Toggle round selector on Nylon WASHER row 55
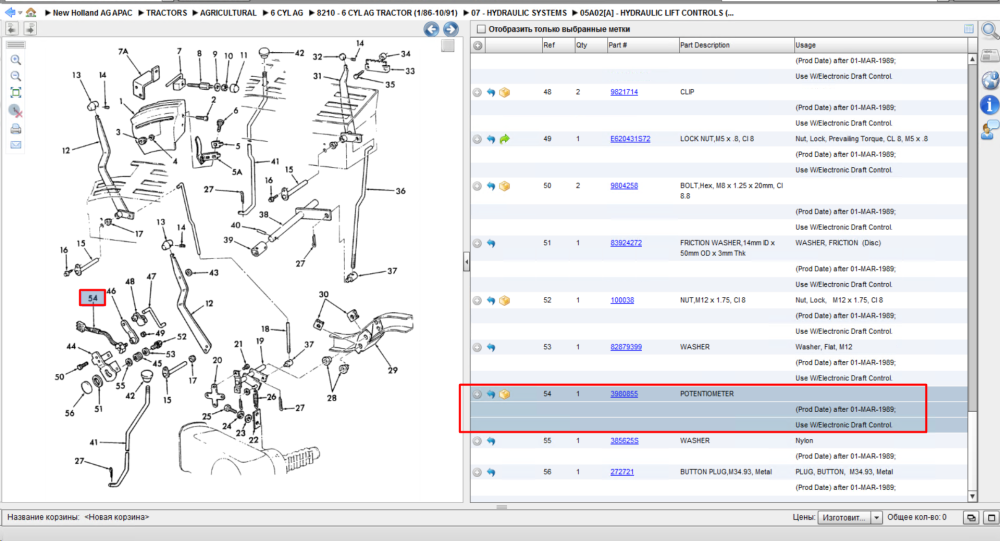Image resolution: width=1000 pixels, height=541 pixels. tap(477, 441)
